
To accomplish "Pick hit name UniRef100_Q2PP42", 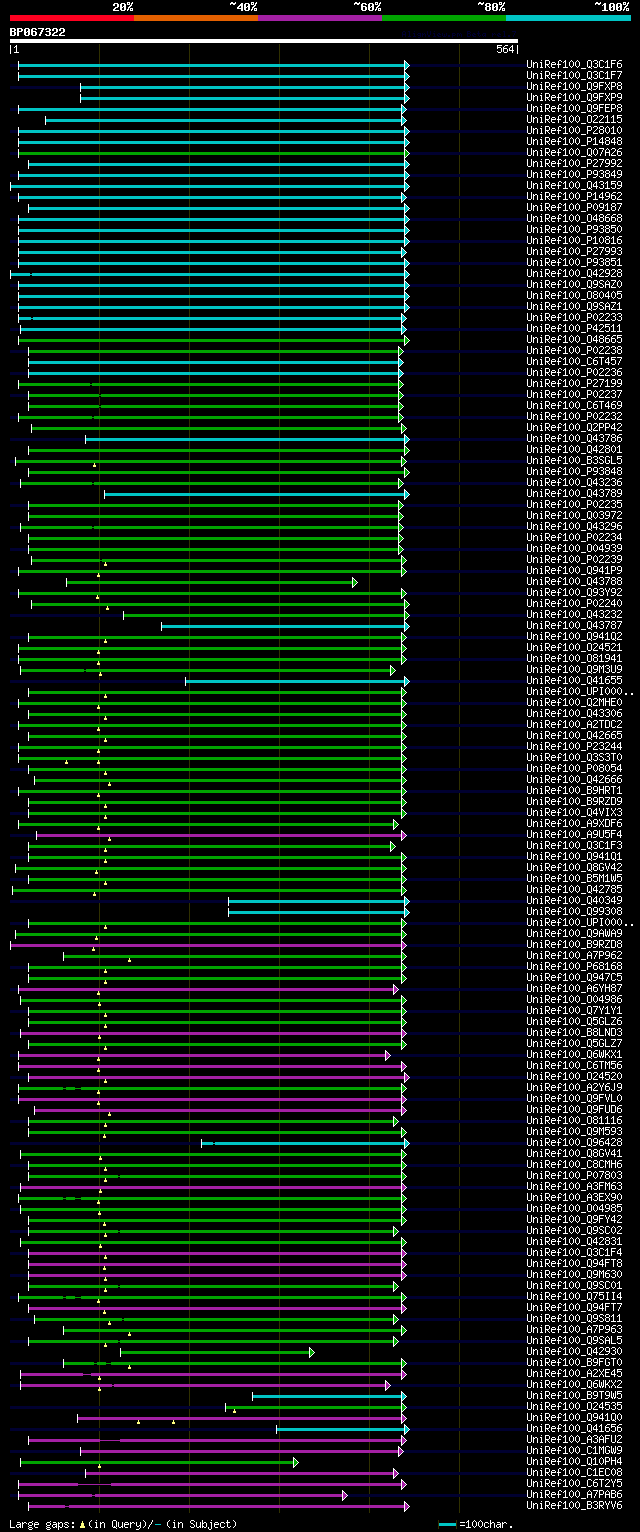I will tap(574, 428).
